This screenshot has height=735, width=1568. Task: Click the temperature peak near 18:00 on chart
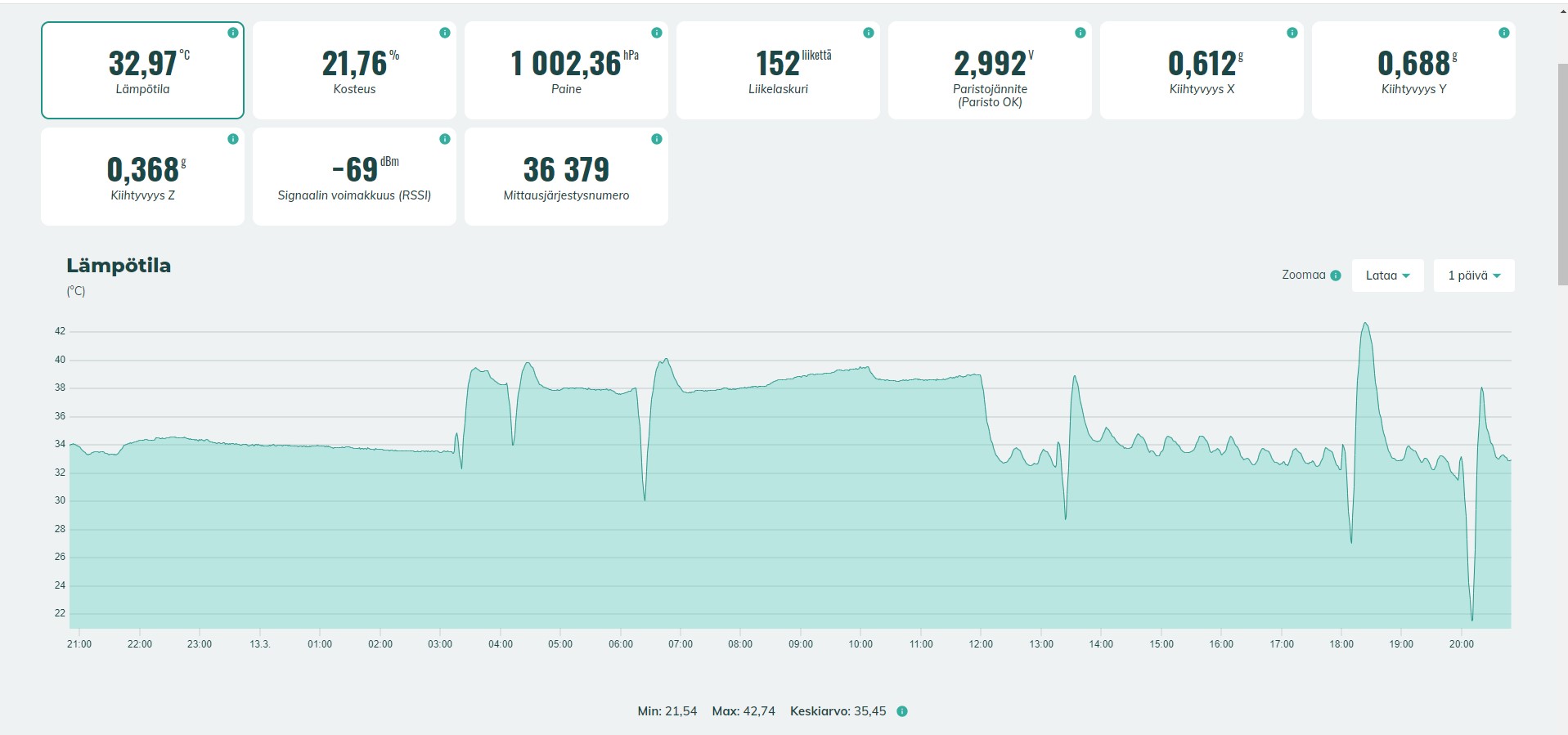(1365, 325)
